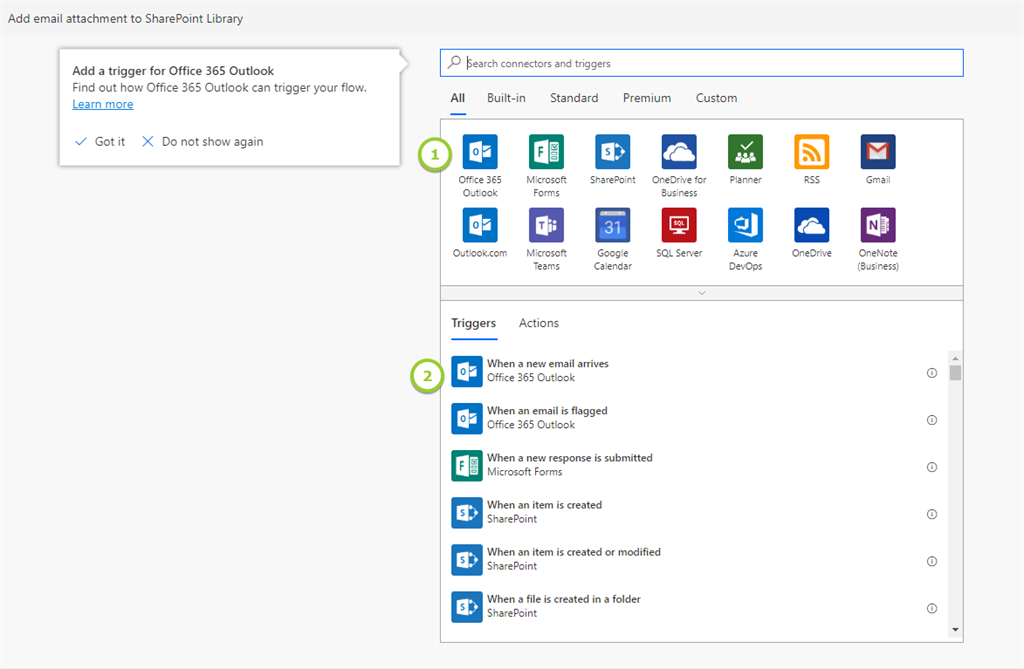Switch to the Actions tab
The height and width of the screenshot is (669, 1024).
pyautogui.click(x=538, y=323)
